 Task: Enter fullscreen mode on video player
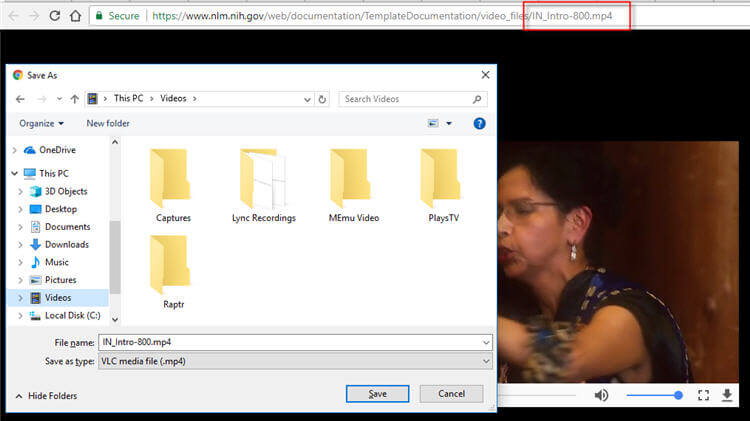pyautogui.click(x=703, y=395)
